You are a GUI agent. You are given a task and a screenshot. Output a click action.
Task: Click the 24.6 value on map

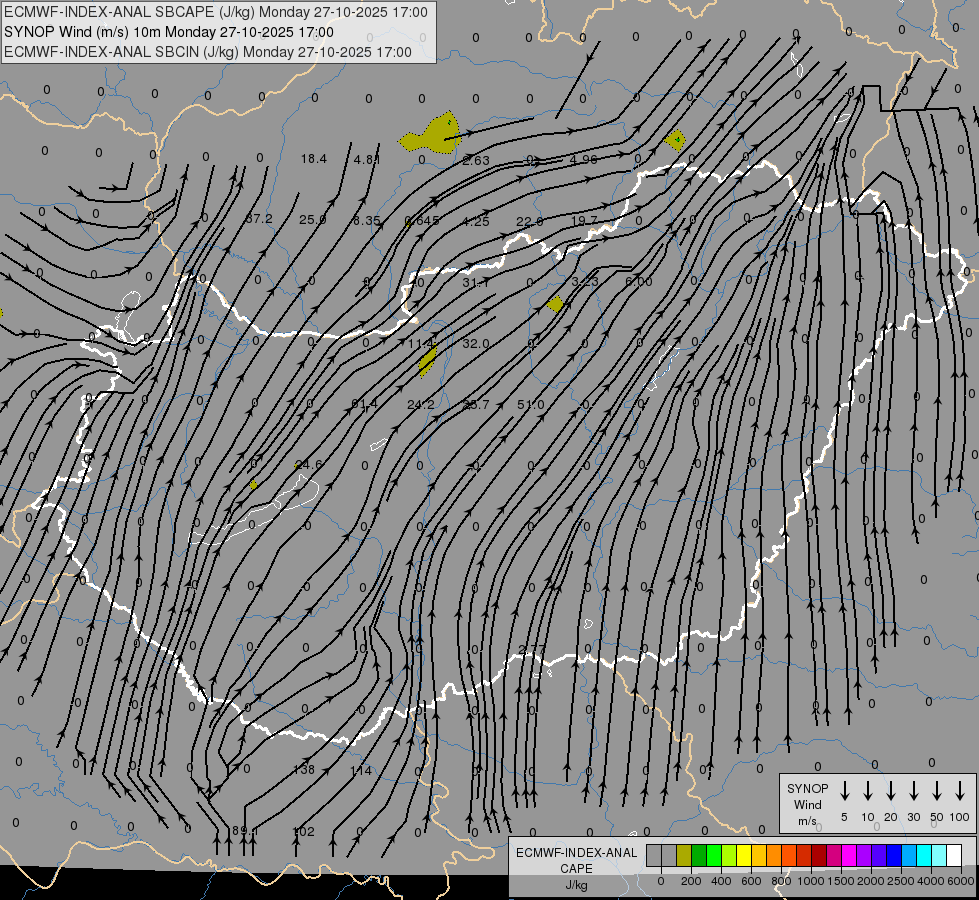click(309, 464)
